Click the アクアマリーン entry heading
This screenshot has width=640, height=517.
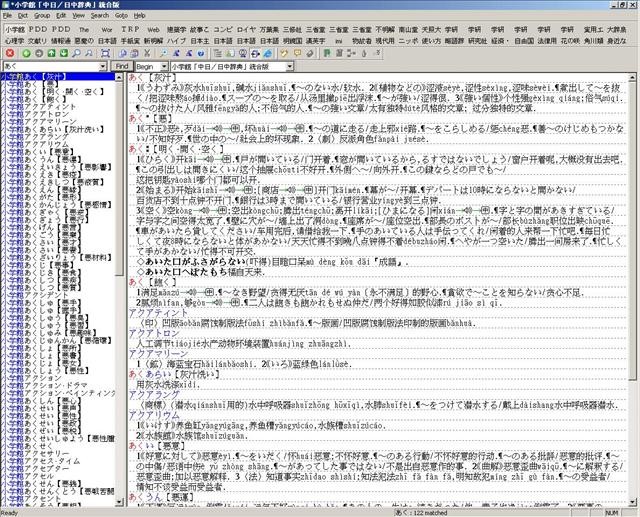158,354
